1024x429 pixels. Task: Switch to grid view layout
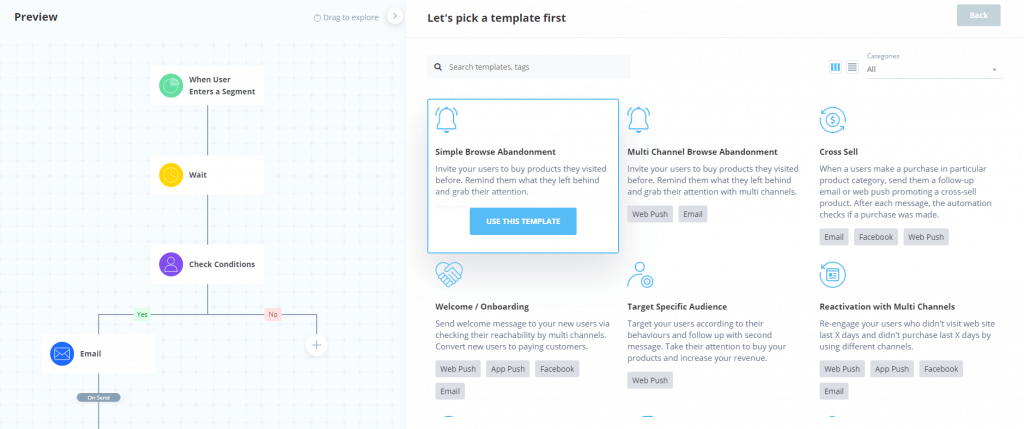[836, 67]
